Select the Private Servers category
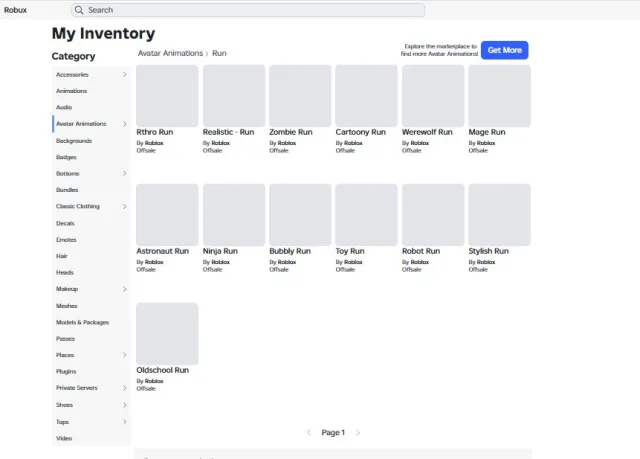Image resolution: width=640 pixels, height=459 pixels. pyautogui.click(x=77, y=388)
